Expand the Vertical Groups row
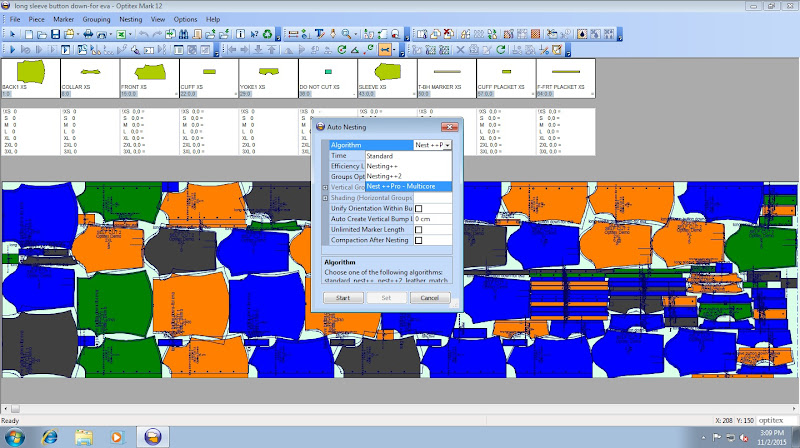The image size is (800, 448). [325, 187]
